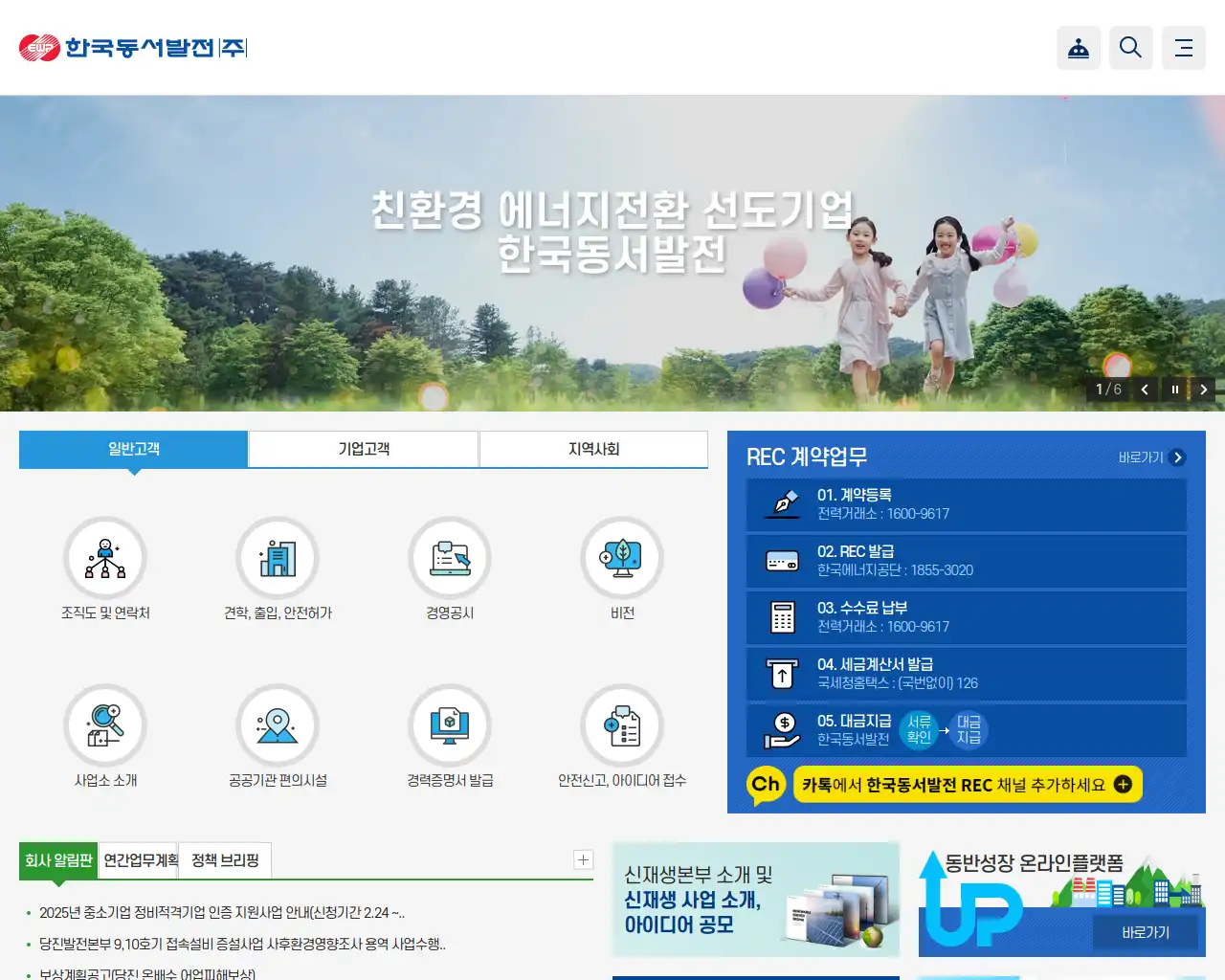
Task: Switch to the 기업고객 tab
Action: (x=363, y=449)
